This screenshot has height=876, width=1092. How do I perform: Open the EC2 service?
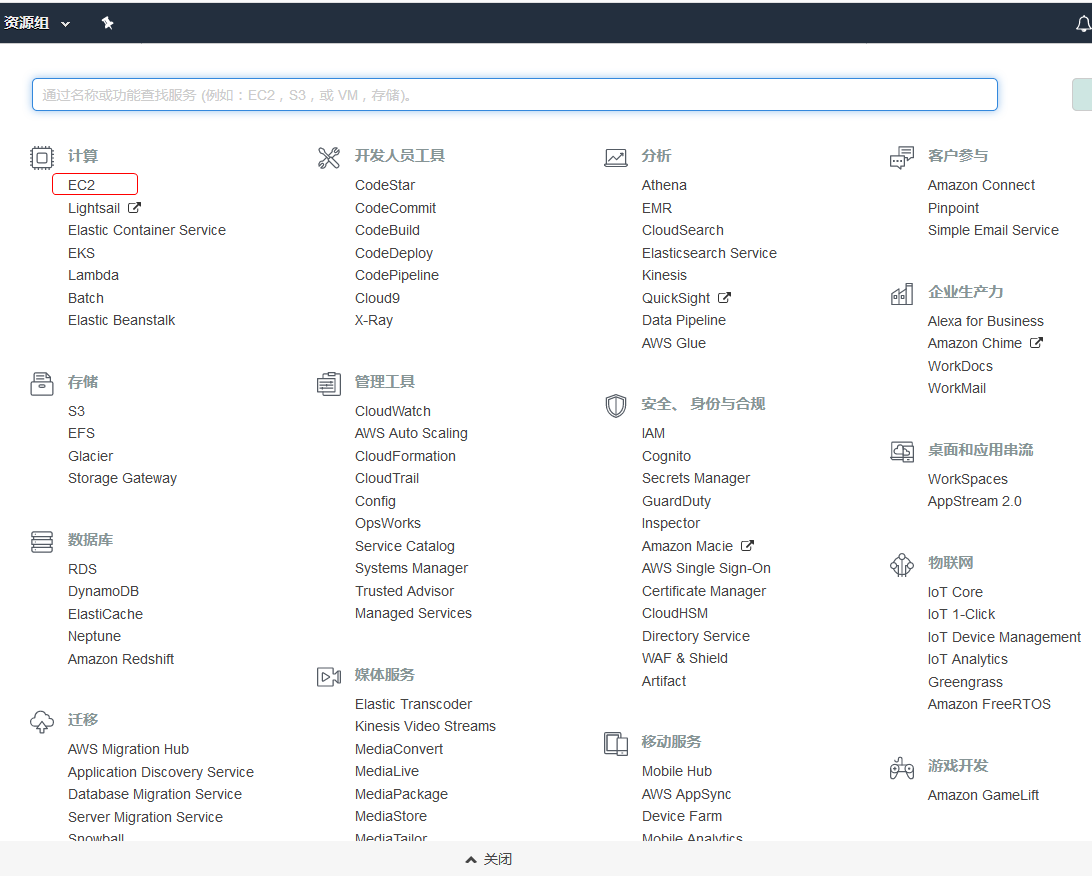[82, 185]
